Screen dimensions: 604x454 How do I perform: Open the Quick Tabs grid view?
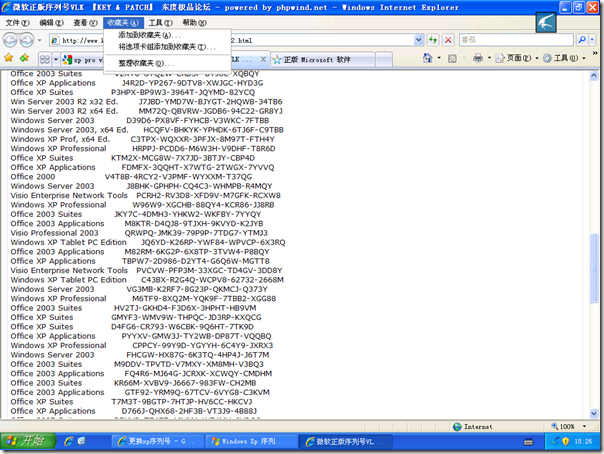pyautogui.click(x=45, y=59)
